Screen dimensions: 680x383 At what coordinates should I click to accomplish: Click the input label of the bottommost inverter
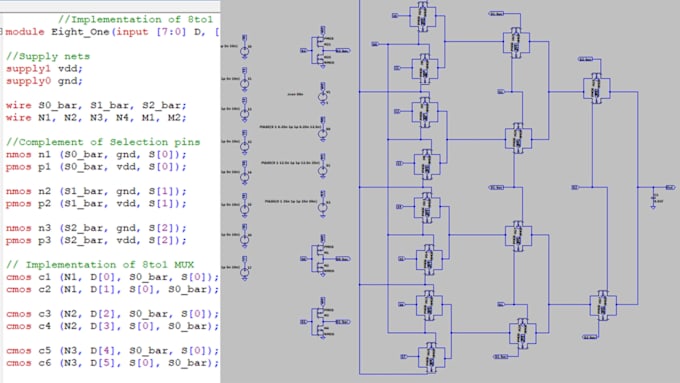(x=304, y=322)
